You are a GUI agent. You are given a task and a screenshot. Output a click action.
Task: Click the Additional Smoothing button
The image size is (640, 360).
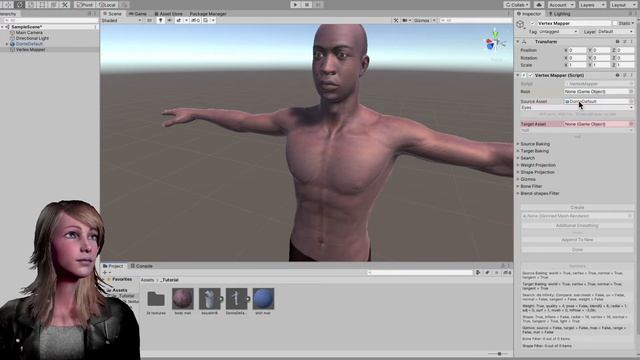(x=577, y=226)
